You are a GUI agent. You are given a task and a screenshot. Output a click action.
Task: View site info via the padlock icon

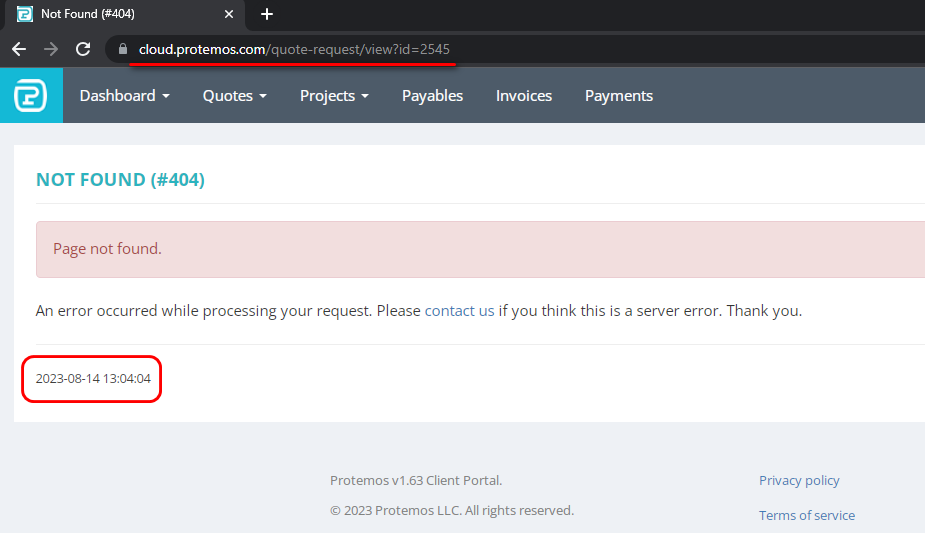point(123,49)
